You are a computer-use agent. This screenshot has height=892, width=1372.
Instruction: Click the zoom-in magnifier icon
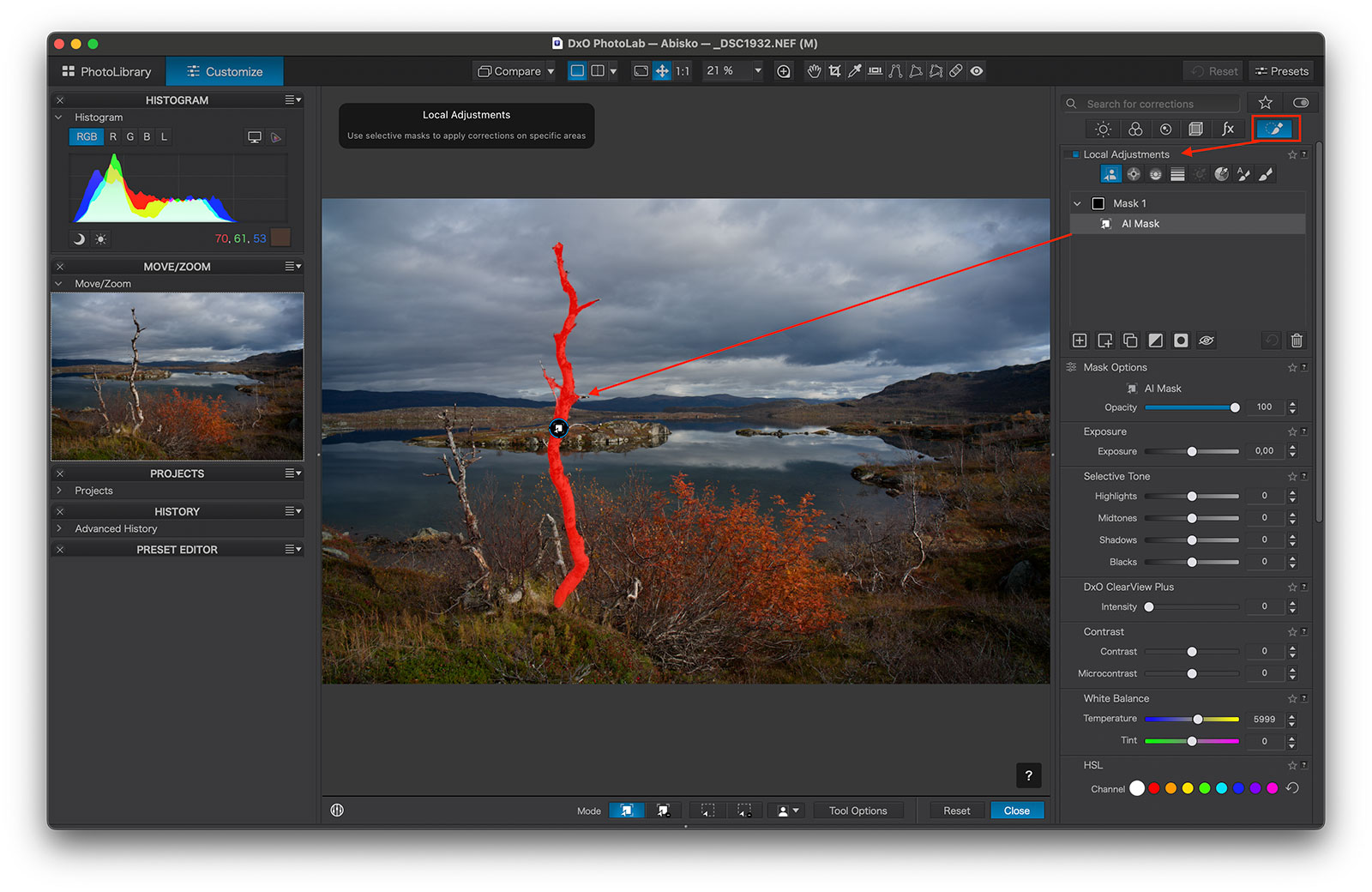point(783,71)
